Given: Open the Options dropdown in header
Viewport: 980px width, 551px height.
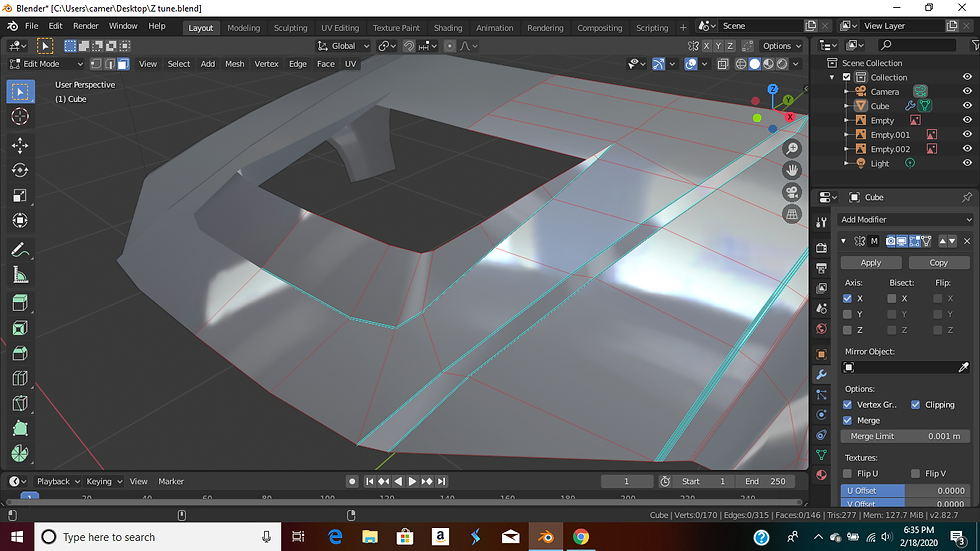Looking at the screenshot, I should (x=781, y=46).
